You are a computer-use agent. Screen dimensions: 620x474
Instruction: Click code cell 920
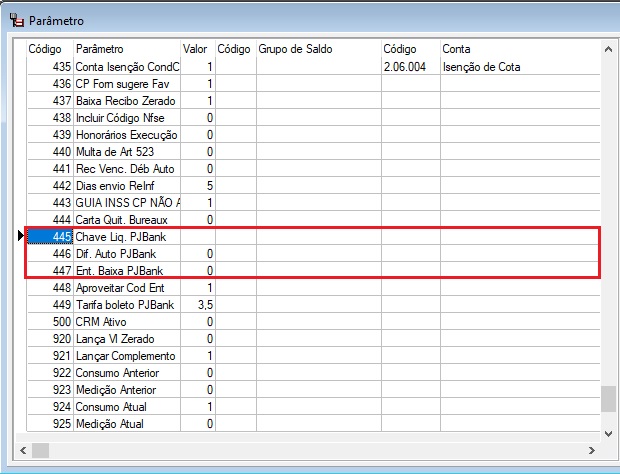coord(50,338)
